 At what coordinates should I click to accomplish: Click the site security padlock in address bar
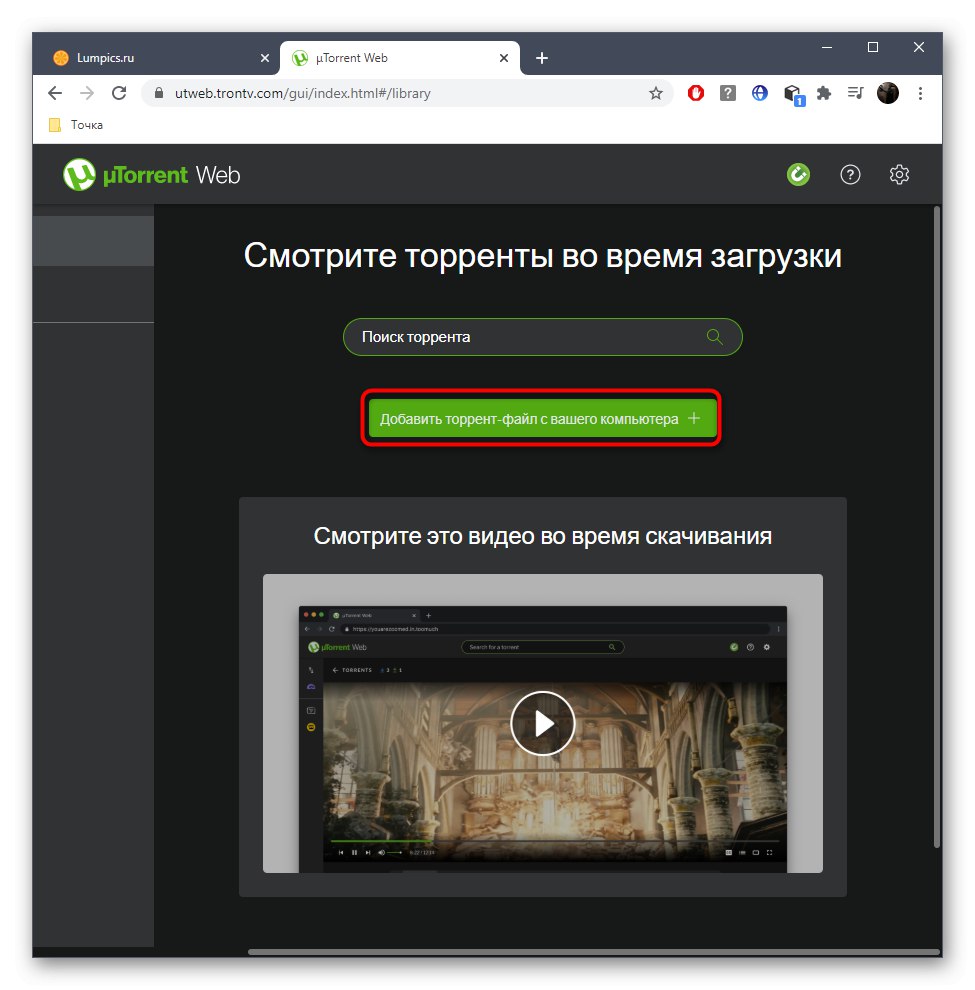click(x=158, y=93)
